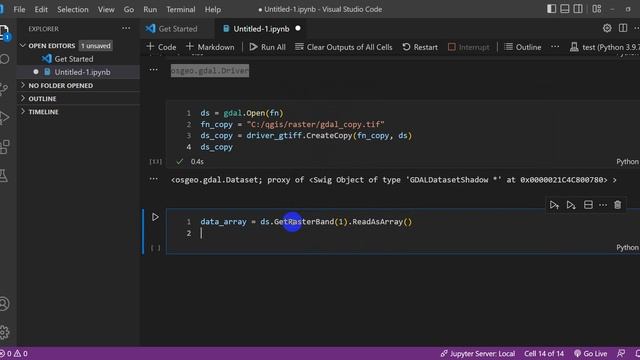Split the editor right
Image resolution: width=640 pixels, height=360 pixels.
click(623, 28)
